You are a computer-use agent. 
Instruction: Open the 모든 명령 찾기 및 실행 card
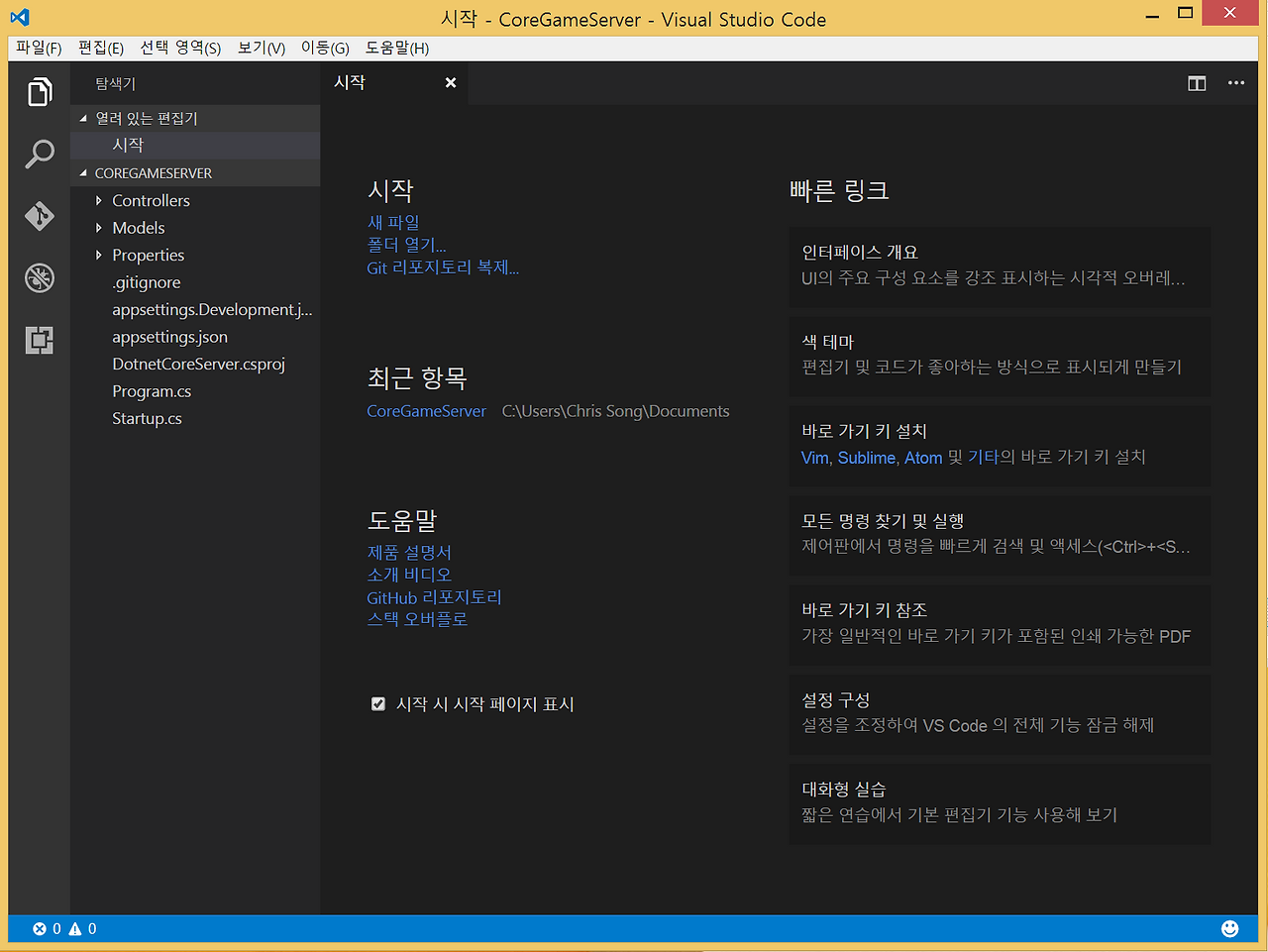point(1000,535)
